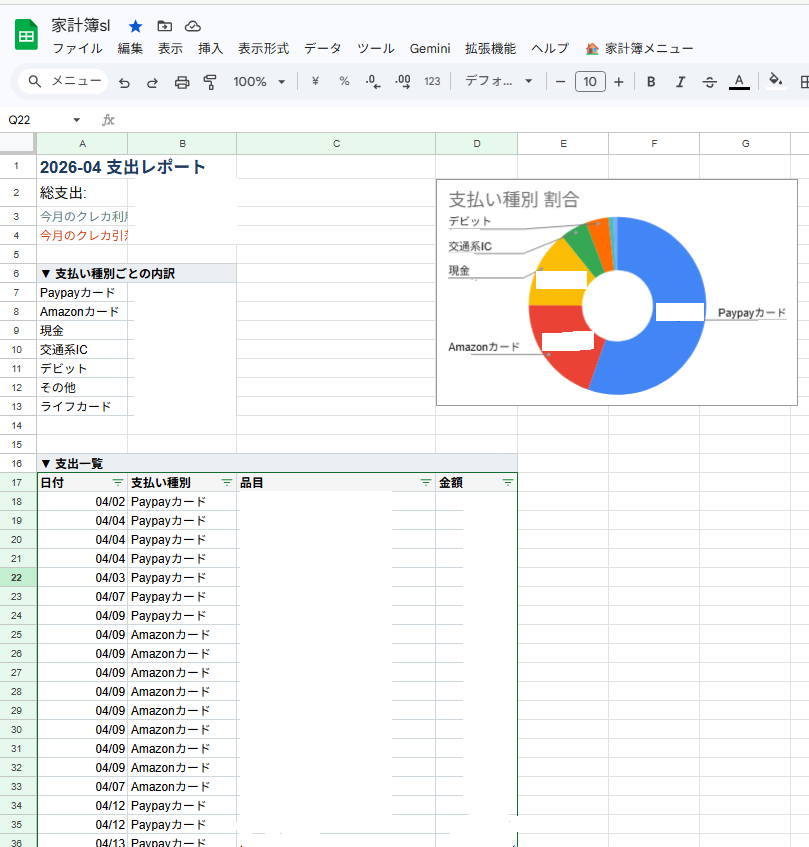The image size is (809, 847).
Task: Open the 編集 menu
Action: 130,49
